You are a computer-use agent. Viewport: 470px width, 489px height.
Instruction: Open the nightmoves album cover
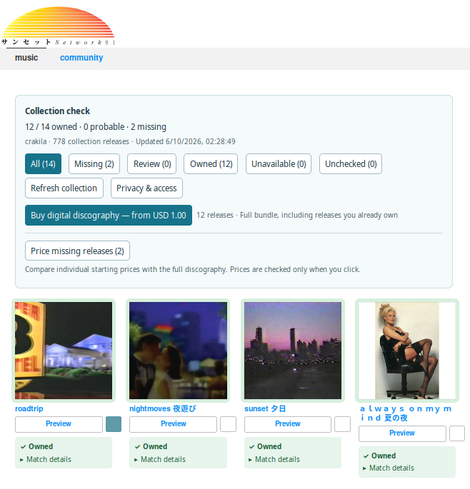pos(178,350)
